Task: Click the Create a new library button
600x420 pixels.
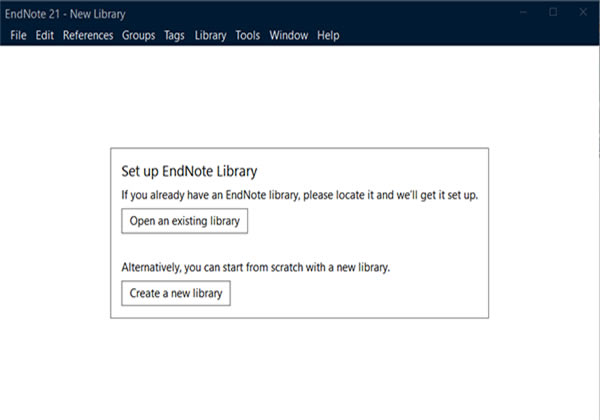Action: click(176, 294)
